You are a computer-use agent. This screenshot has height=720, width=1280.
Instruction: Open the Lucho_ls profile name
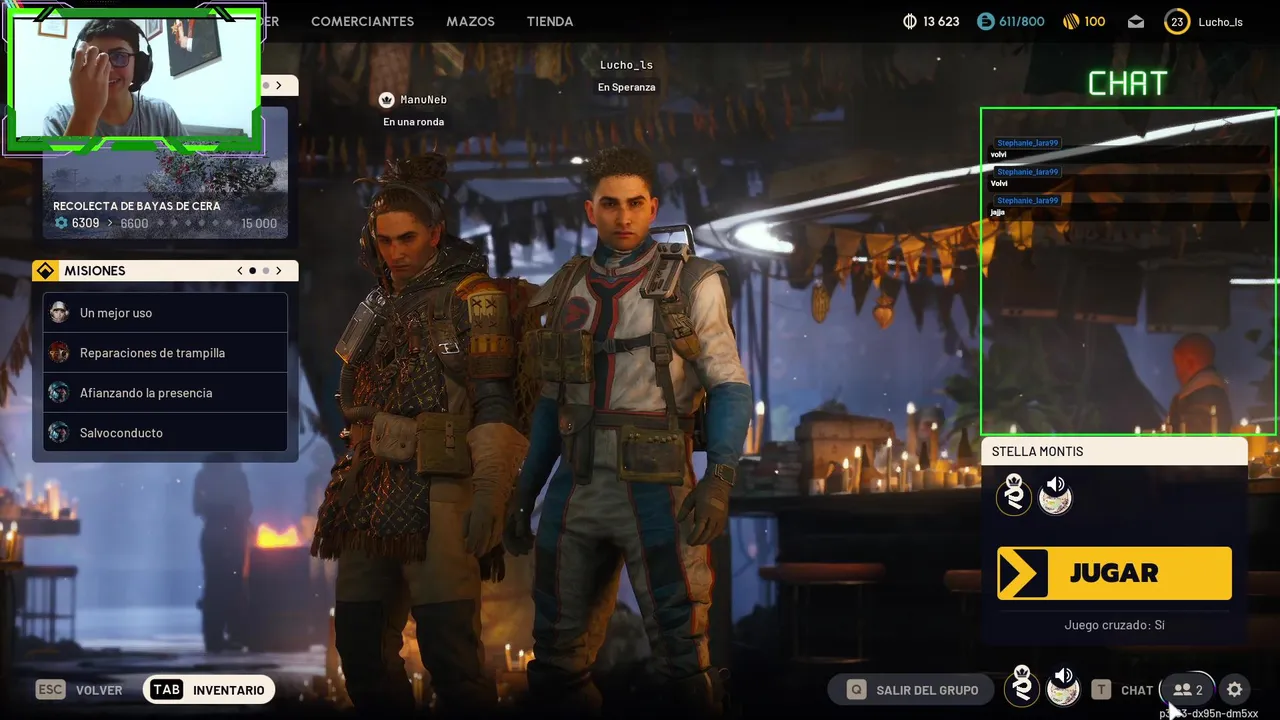(x=1220, y=21)
